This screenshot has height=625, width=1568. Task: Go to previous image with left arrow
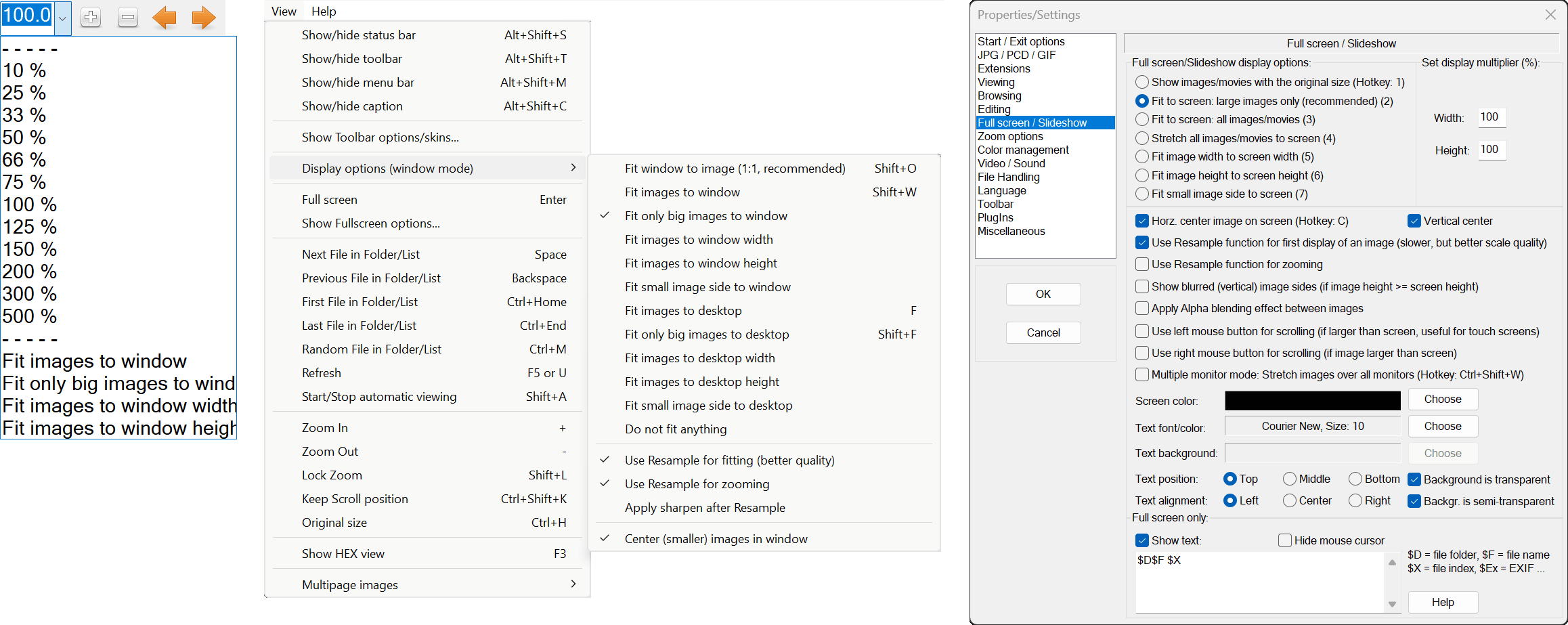[164, 18]
